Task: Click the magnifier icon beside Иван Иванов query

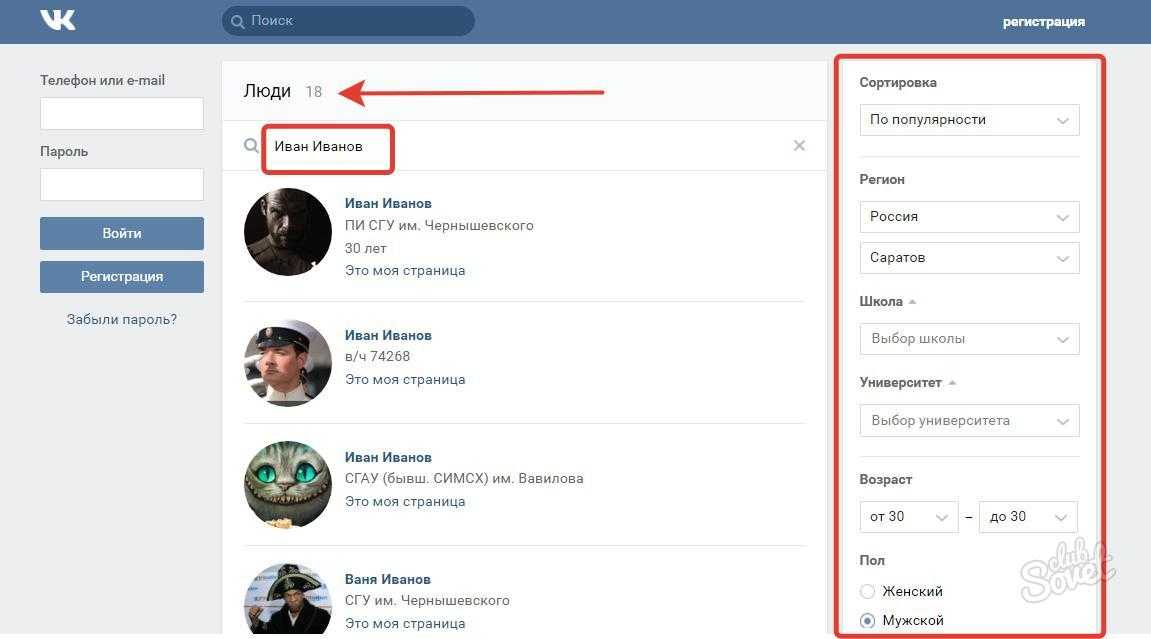Action: coord(251,146)
